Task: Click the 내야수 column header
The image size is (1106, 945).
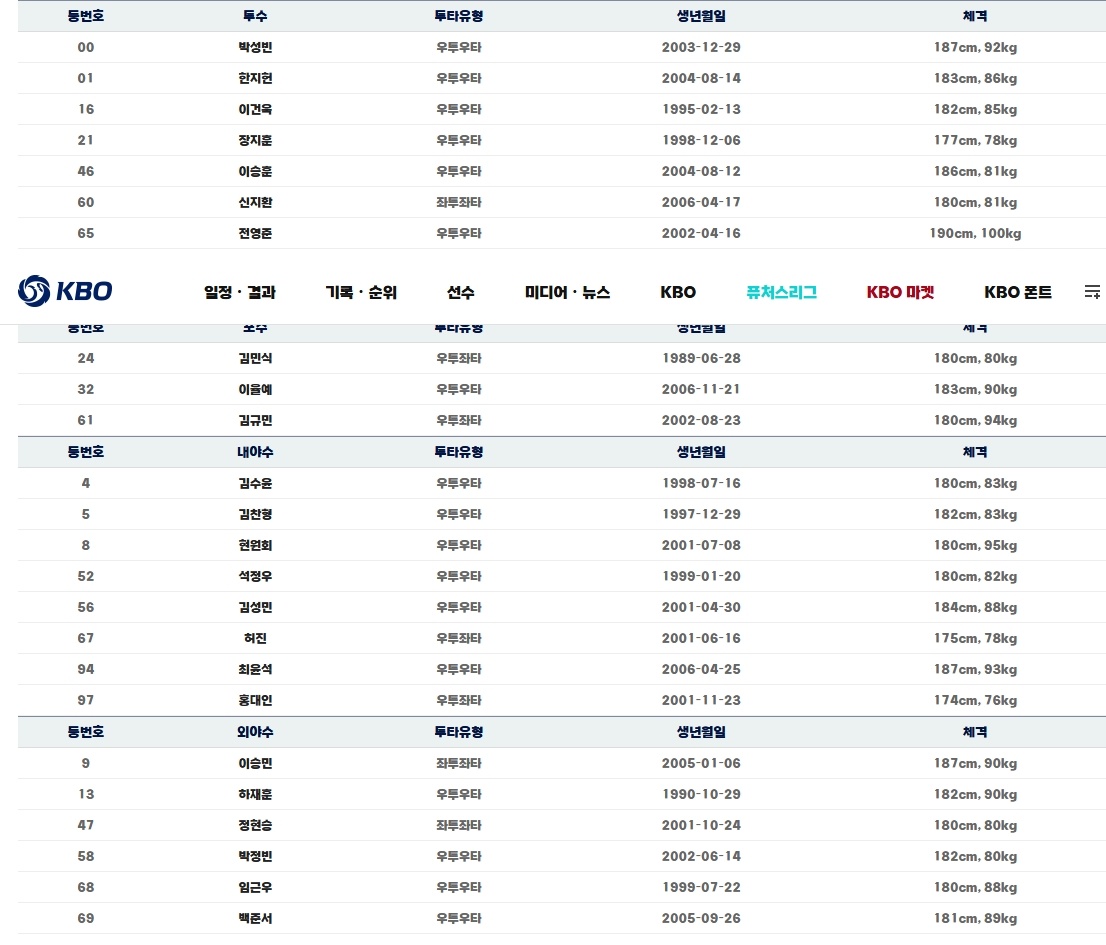Action: (255, 452)
